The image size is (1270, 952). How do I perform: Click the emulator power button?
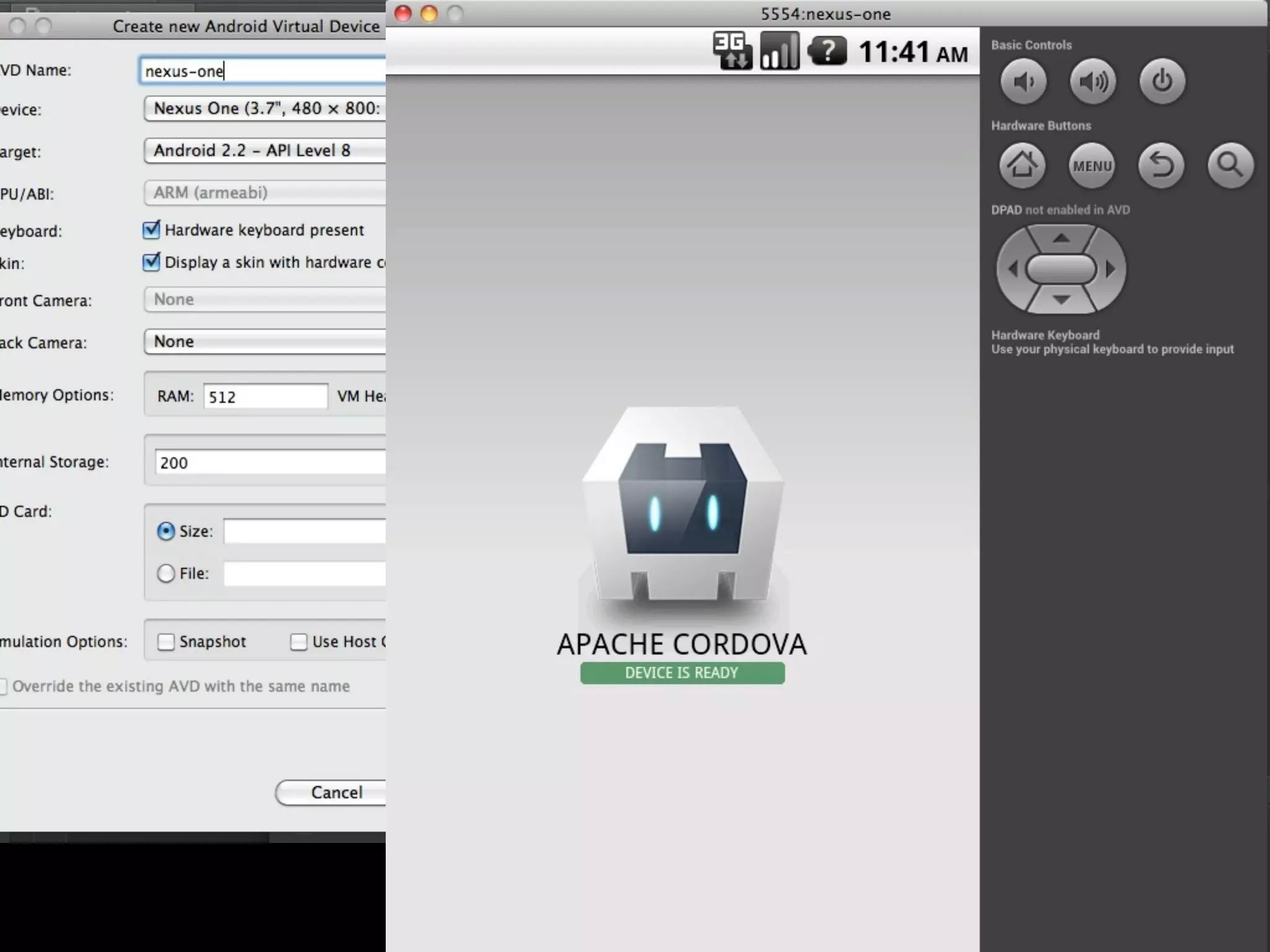(x=1161, y=81)
